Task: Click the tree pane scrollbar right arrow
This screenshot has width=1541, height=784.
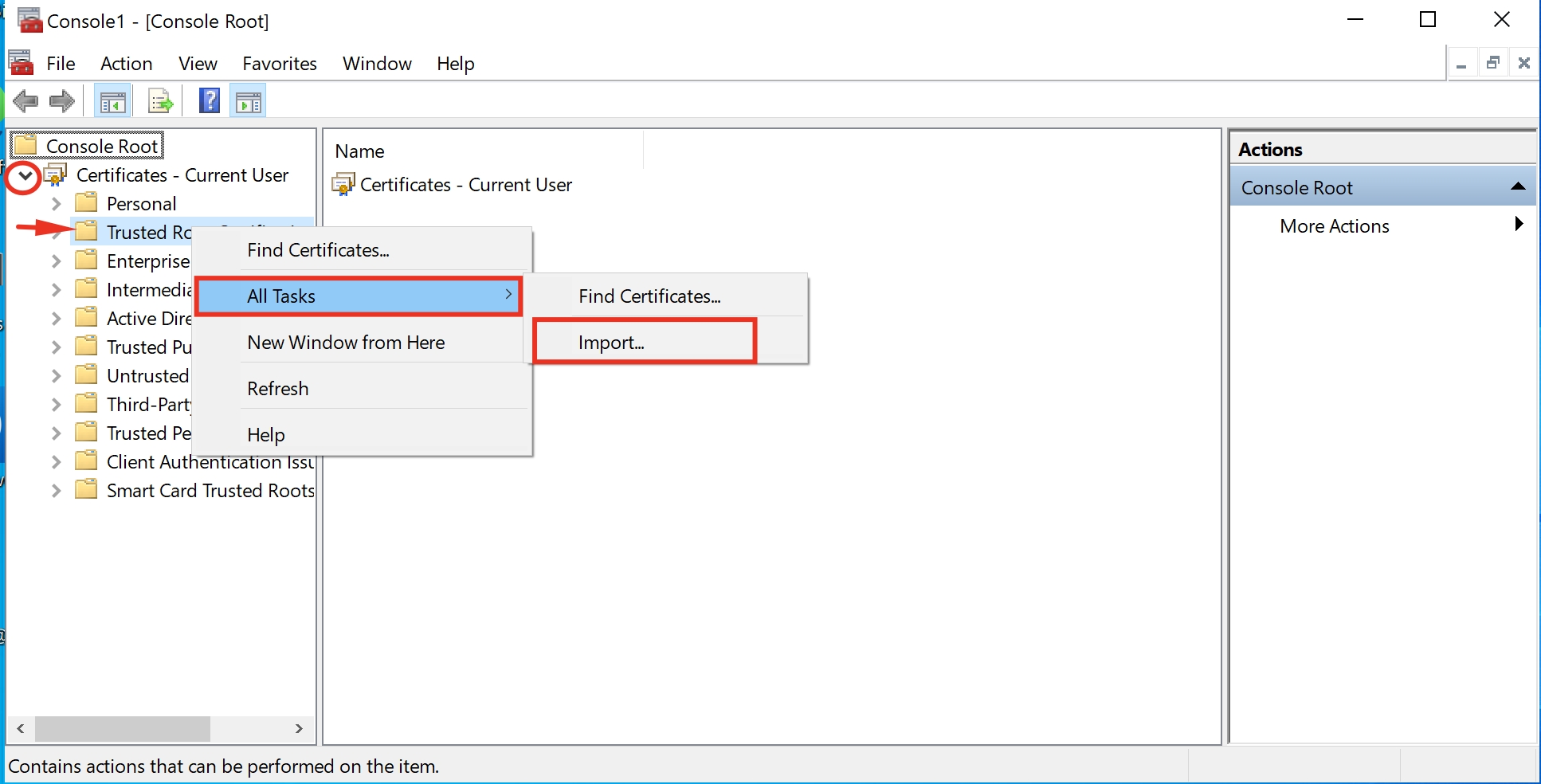Action: pyautogui.click(x=299, y=728)
